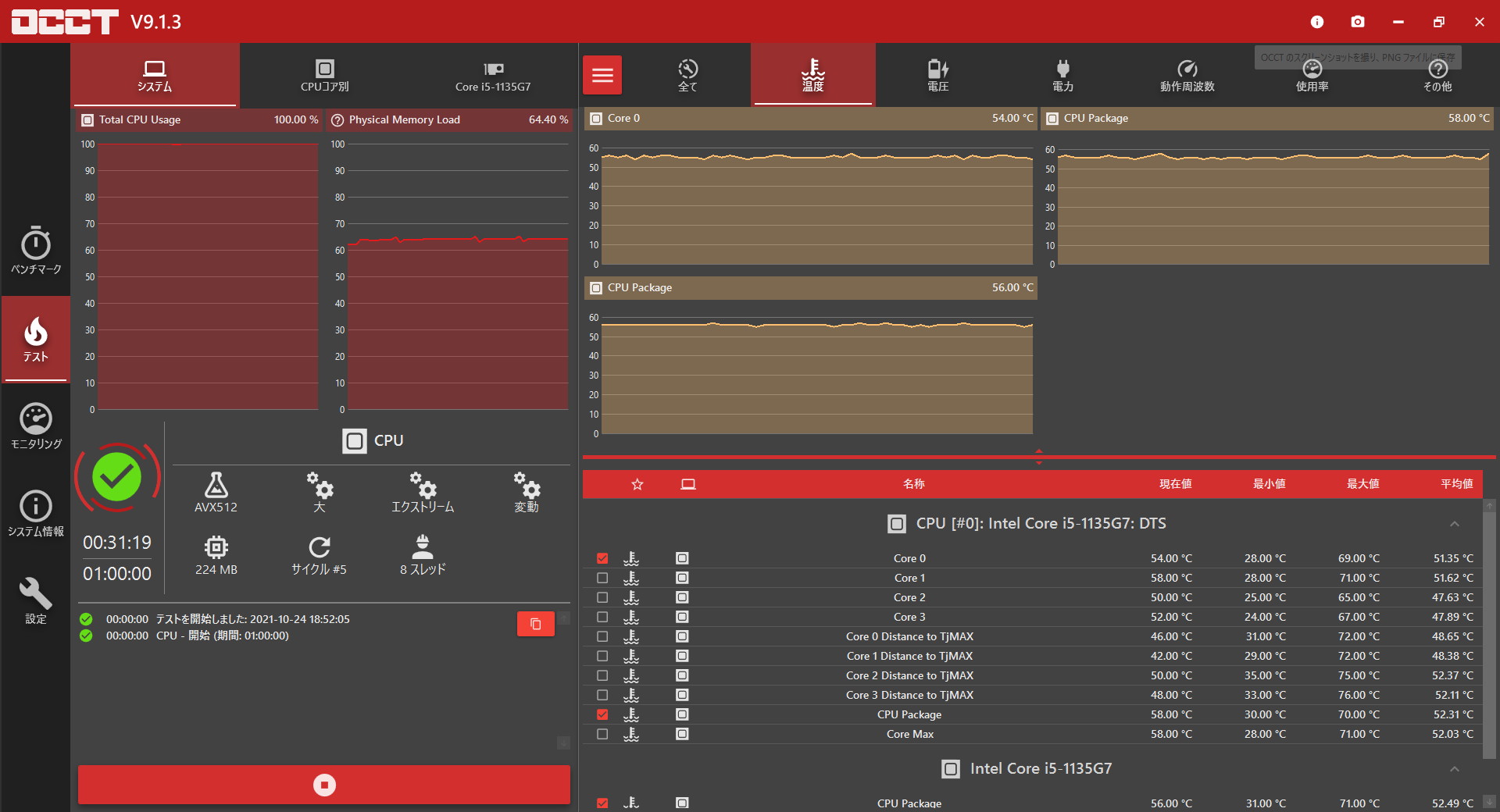Click the favorites star column header

[637, 484]
